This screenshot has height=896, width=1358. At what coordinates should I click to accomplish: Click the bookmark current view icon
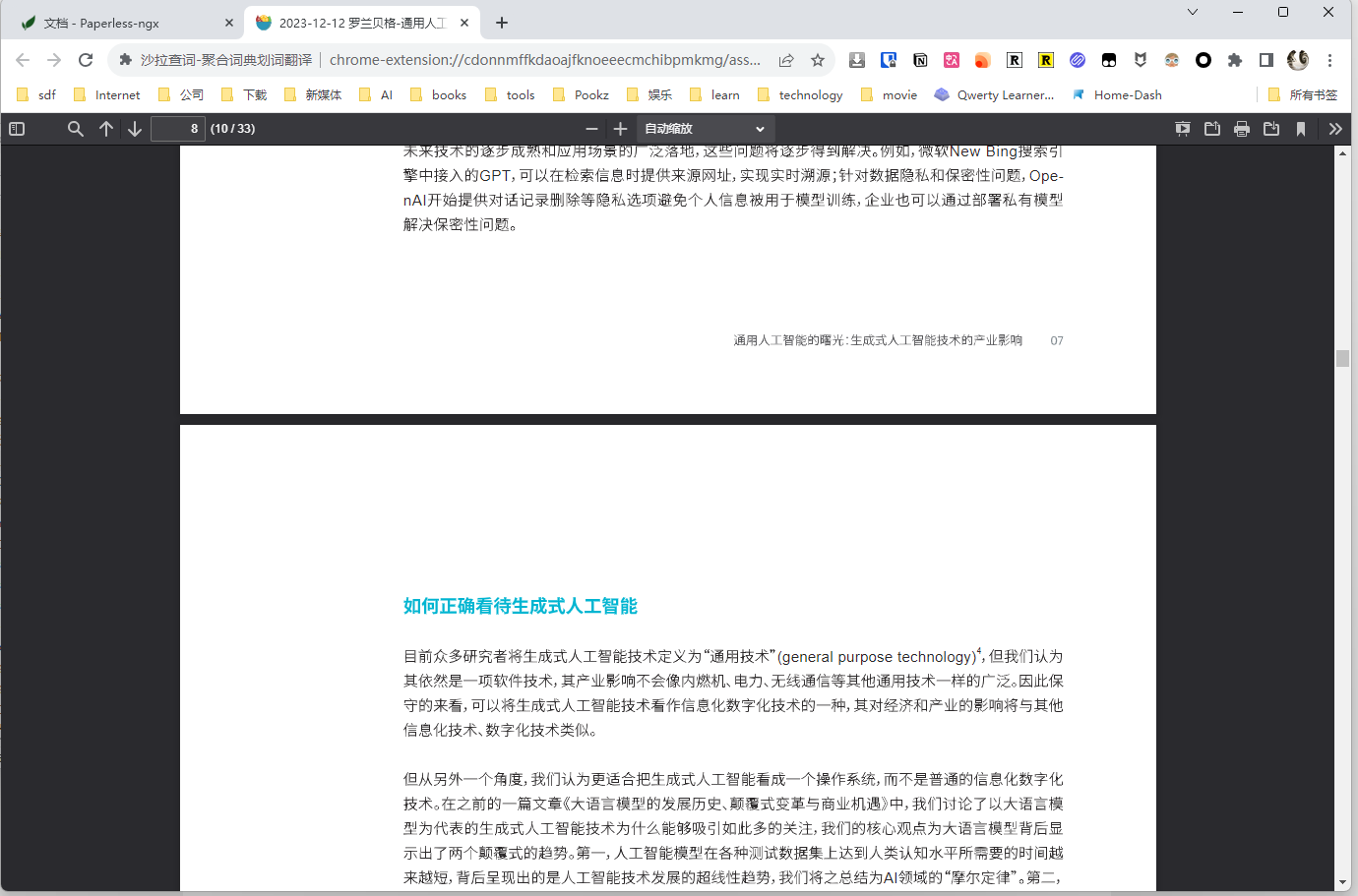click(x=1301, y=129)
